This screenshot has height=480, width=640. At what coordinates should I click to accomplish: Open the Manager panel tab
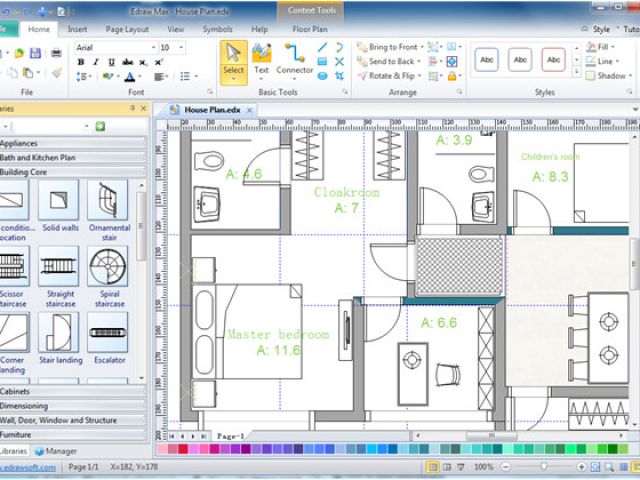tap(60, 451)
